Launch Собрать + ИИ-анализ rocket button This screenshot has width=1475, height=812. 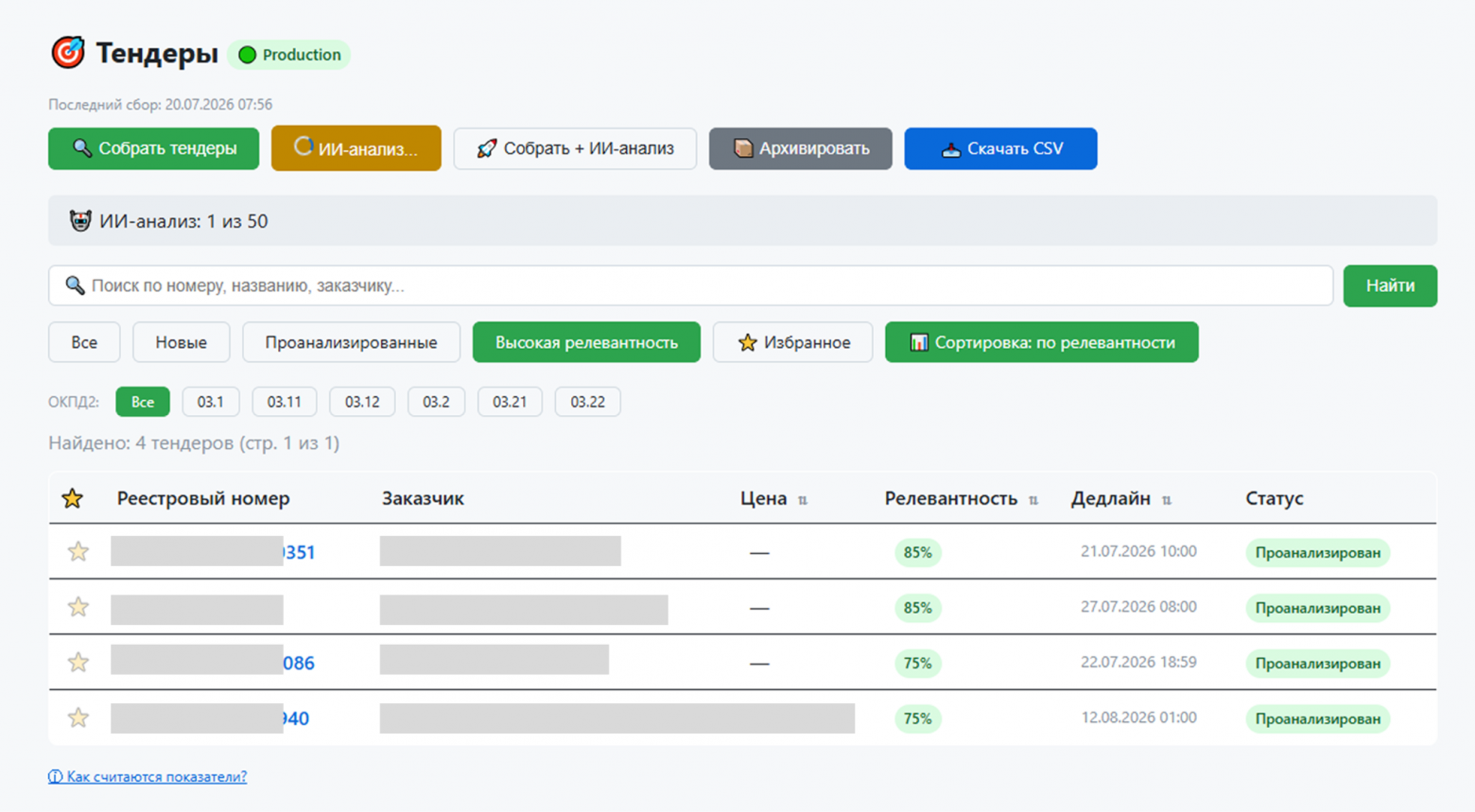[x=575, y=148]
